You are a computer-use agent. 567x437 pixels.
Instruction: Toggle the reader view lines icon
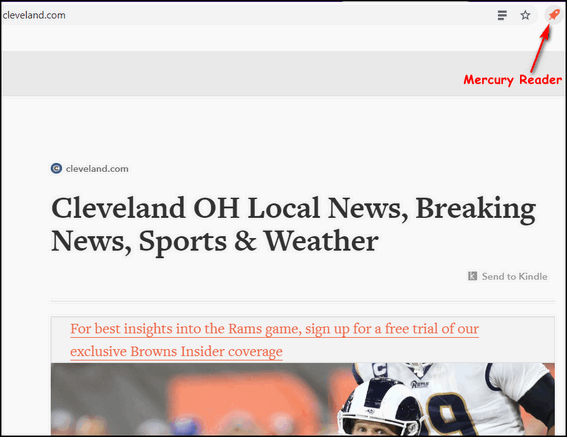[x=502, y=15]
